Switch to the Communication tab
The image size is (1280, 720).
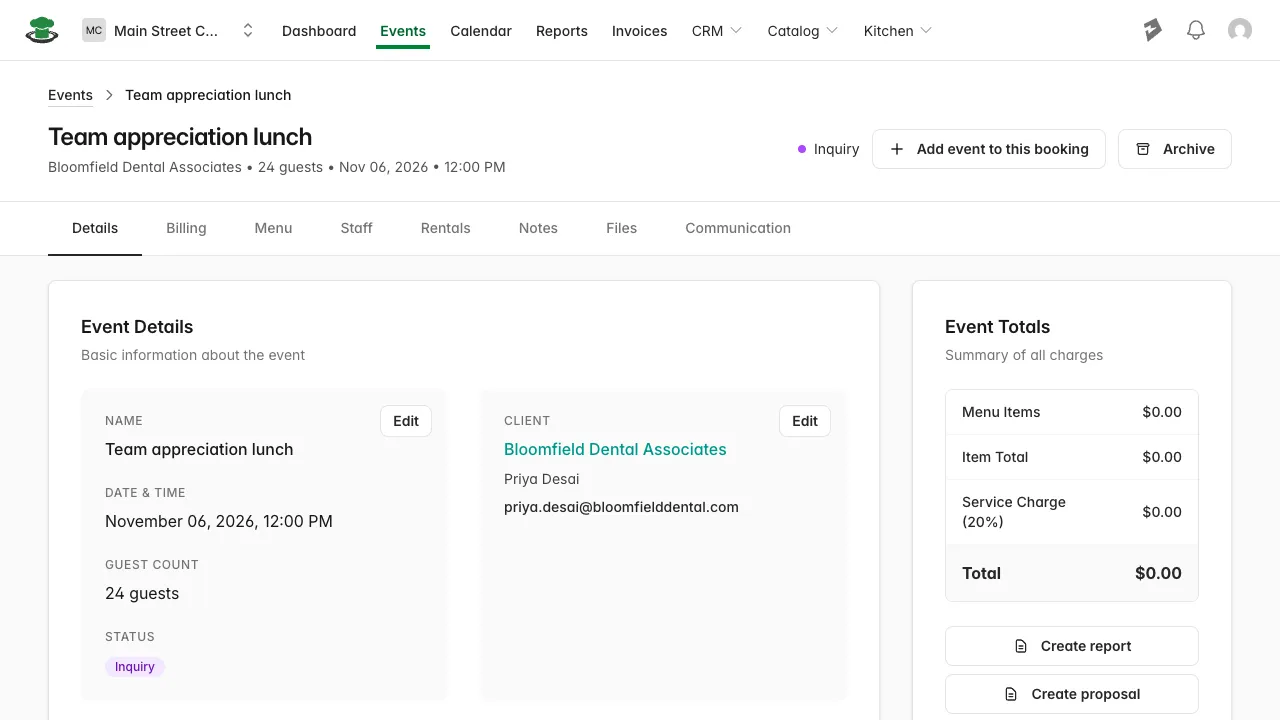click(x=738, y=228)
